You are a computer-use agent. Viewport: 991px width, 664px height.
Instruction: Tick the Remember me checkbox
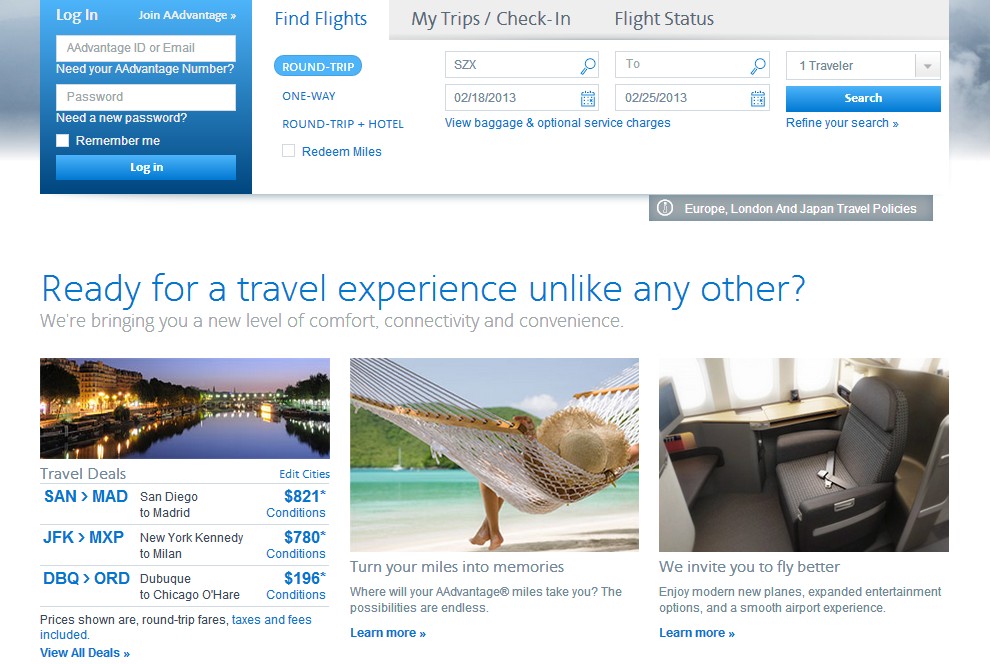(x=63, y=140)
